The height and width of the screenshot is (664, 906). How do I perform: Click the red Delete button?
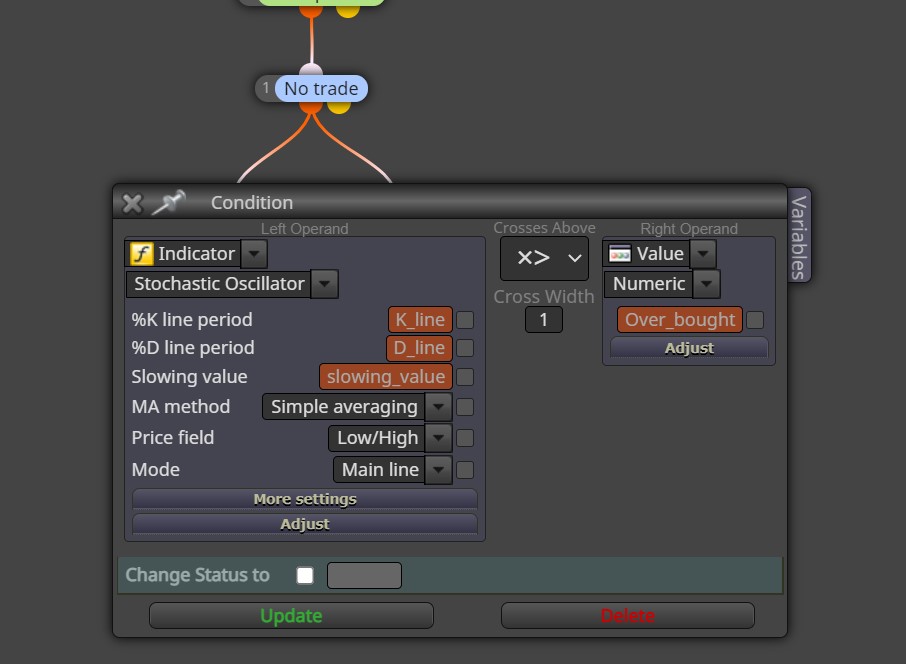(627, 615)
